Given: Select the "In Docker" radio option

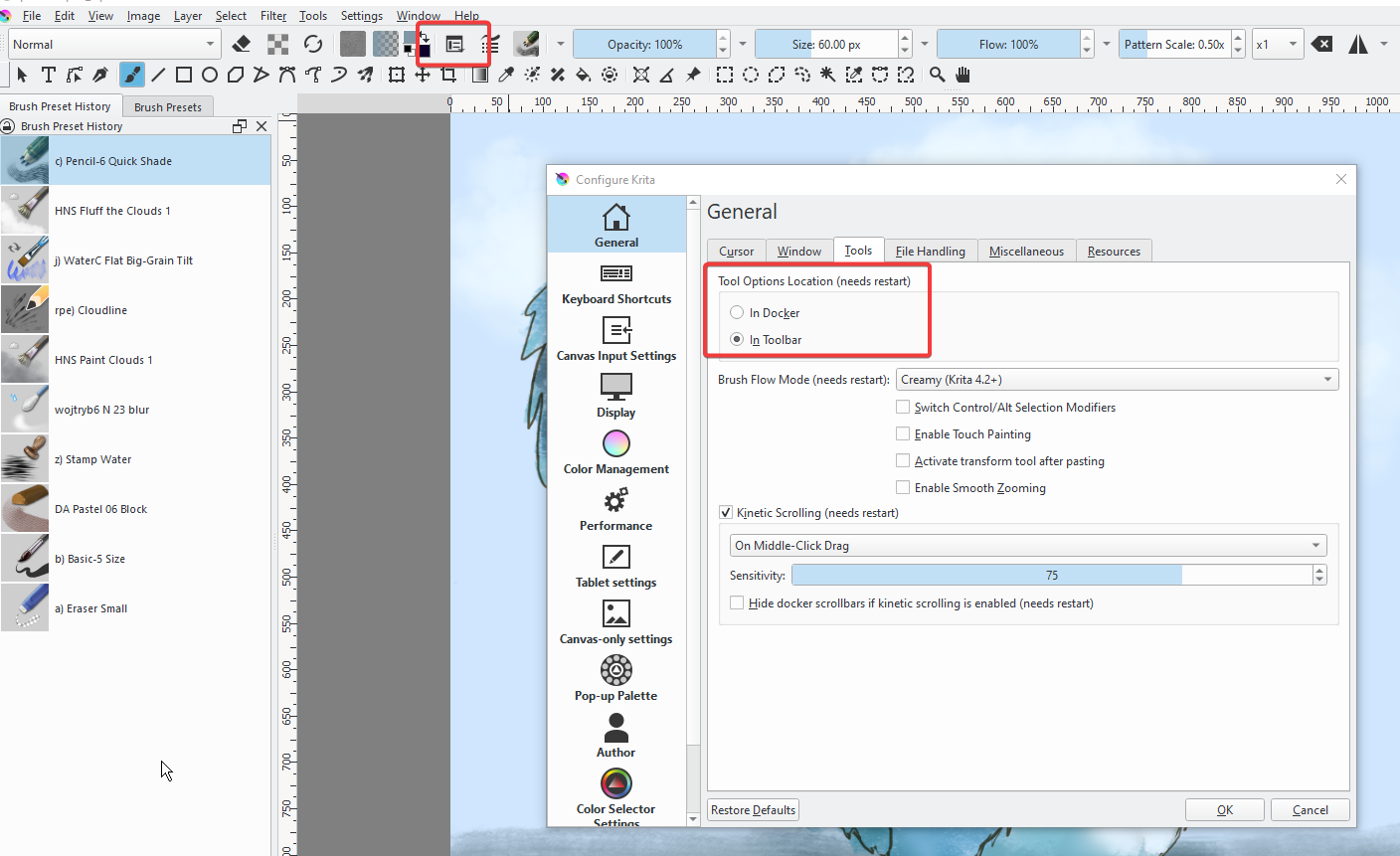Looking at the screenshot, I should click(737, 312).
